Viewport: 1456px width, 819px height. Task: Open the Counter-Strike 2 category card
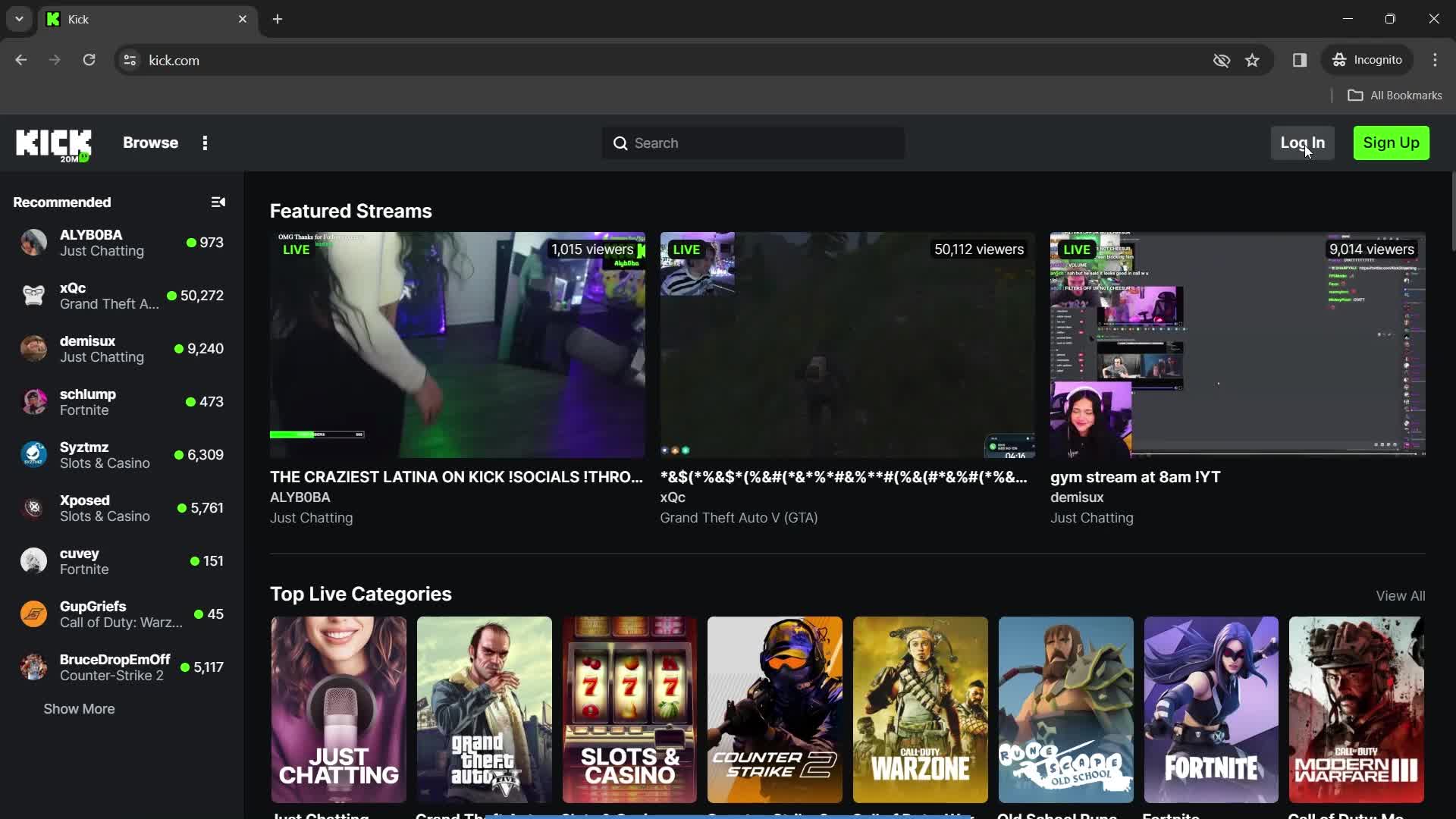[x=774, y=710]
